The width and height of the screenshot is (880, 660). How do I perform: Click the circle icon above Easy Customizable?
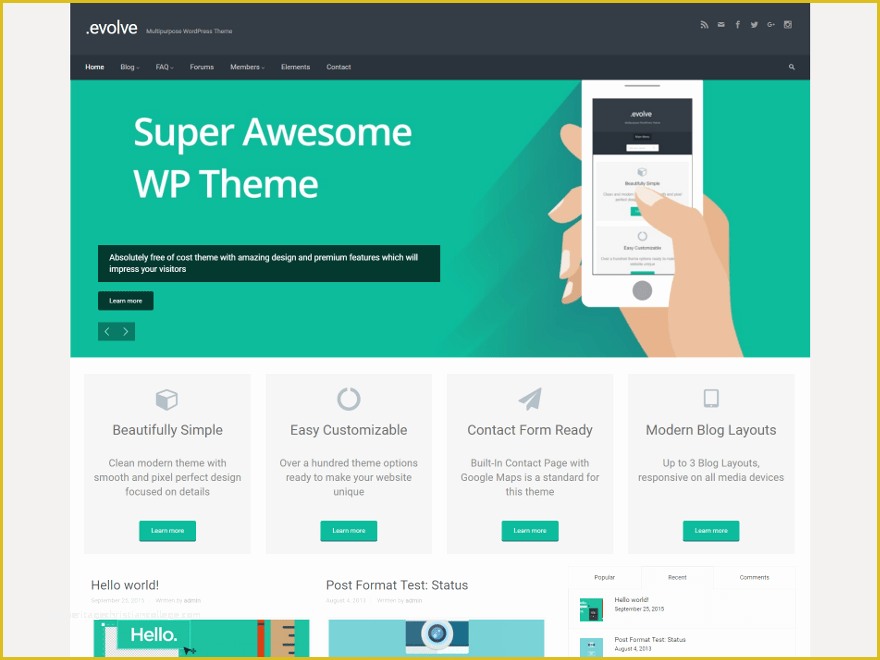[x=349, y=399]
